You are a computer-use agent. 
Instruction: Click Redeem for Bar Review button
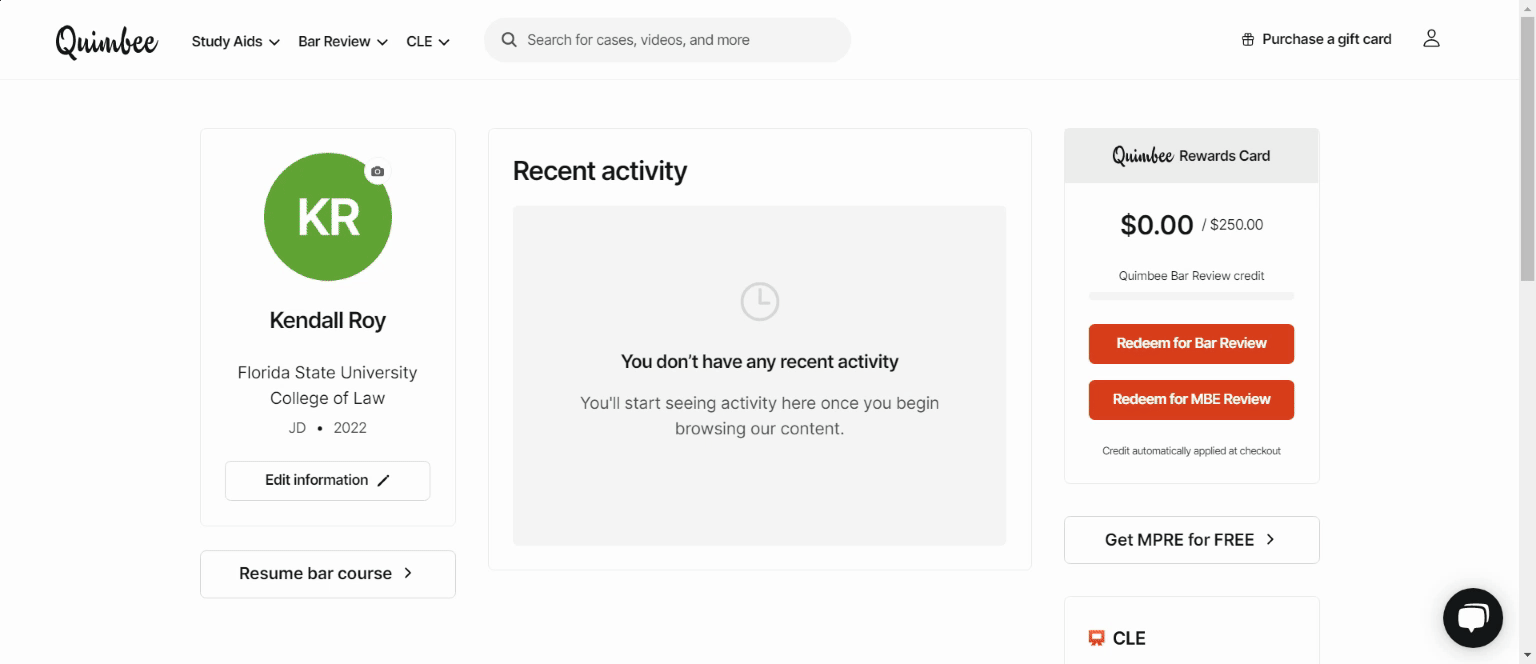[x=1191, y=343]
